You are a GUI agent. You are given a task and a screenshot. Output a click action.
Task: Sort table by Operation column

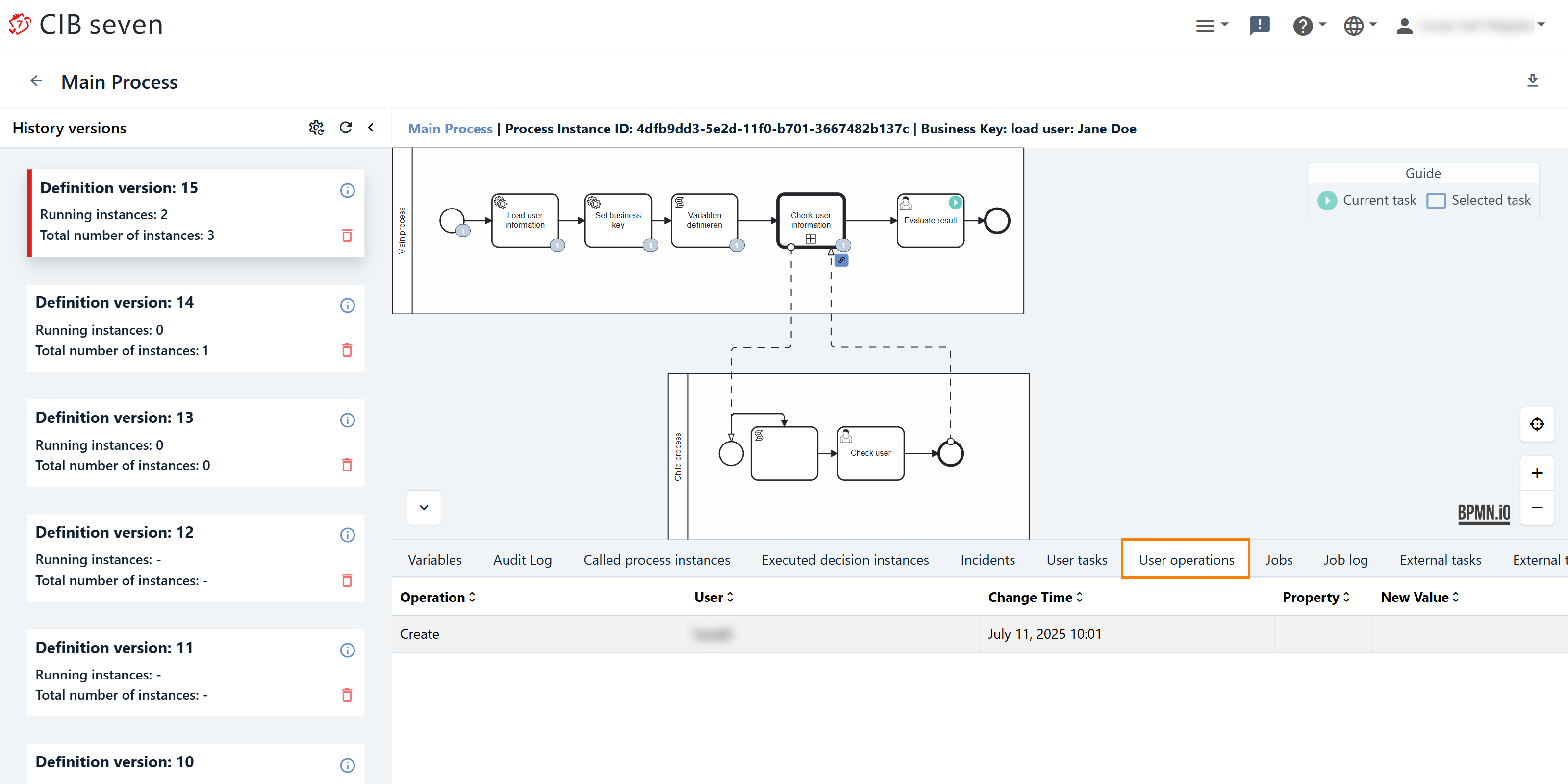(x=437, y=598)
